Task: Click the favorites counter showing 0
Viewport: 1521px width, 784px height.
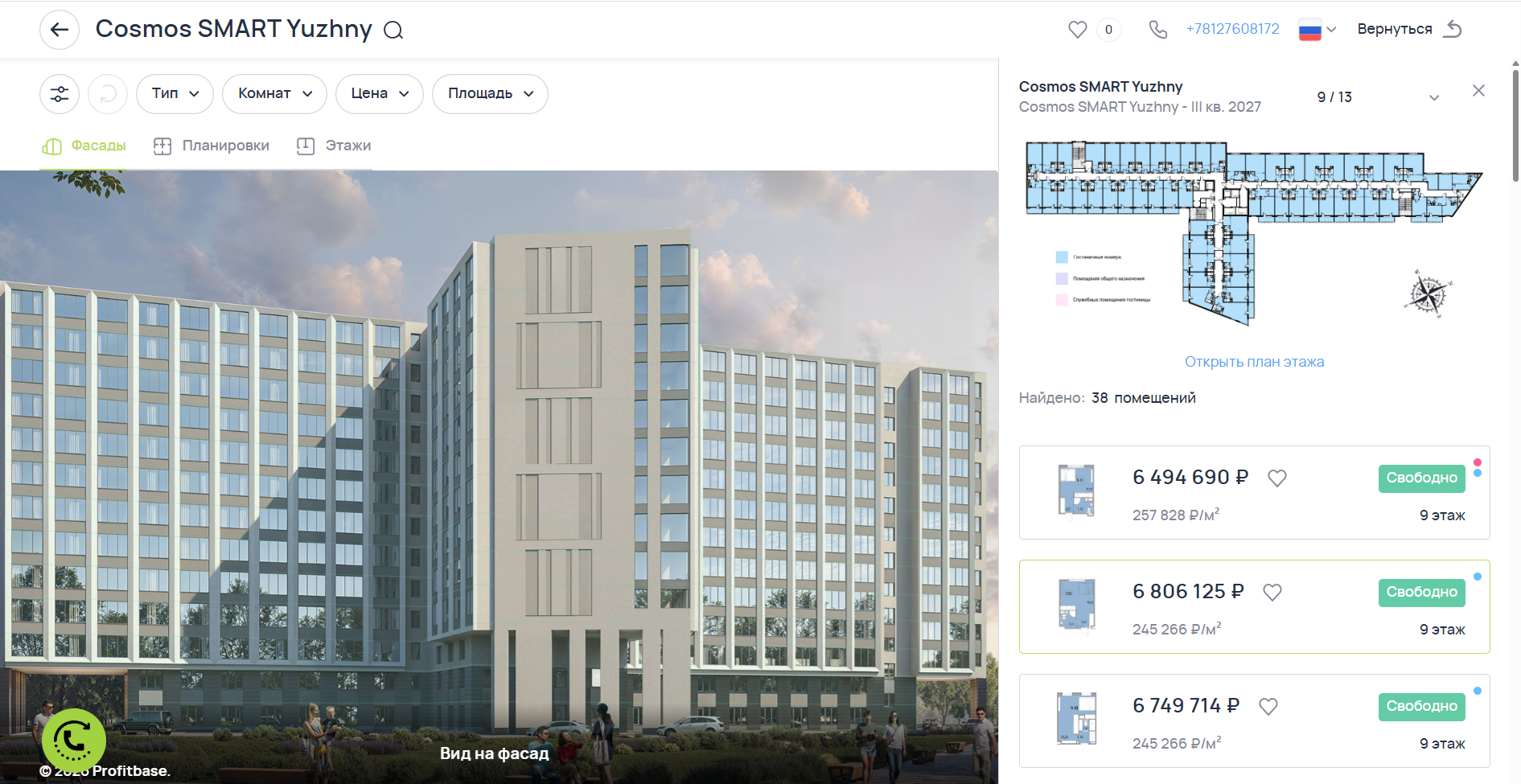Action: (x=1108, y=30)
